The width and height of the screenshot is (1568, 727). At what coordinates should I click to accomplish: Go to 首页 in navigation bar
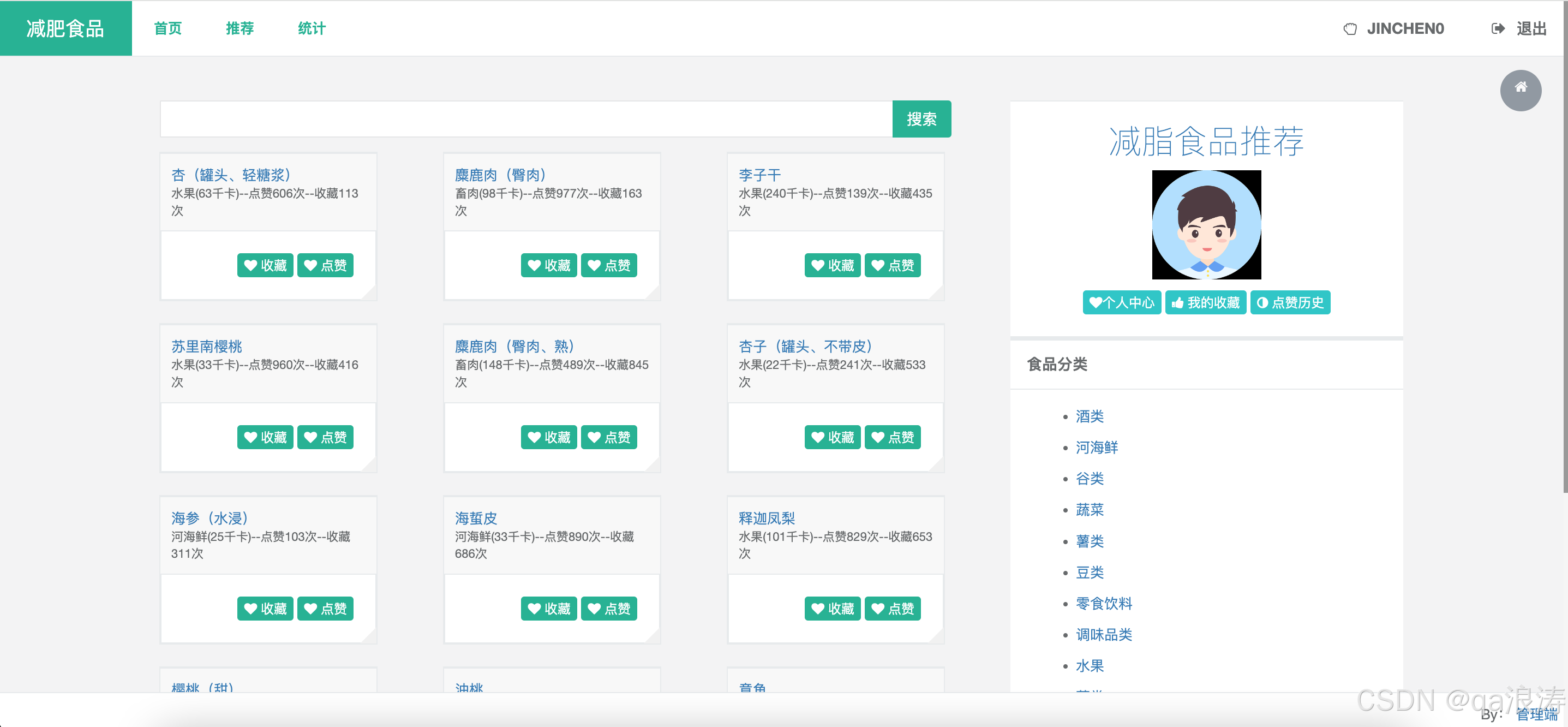167,28
